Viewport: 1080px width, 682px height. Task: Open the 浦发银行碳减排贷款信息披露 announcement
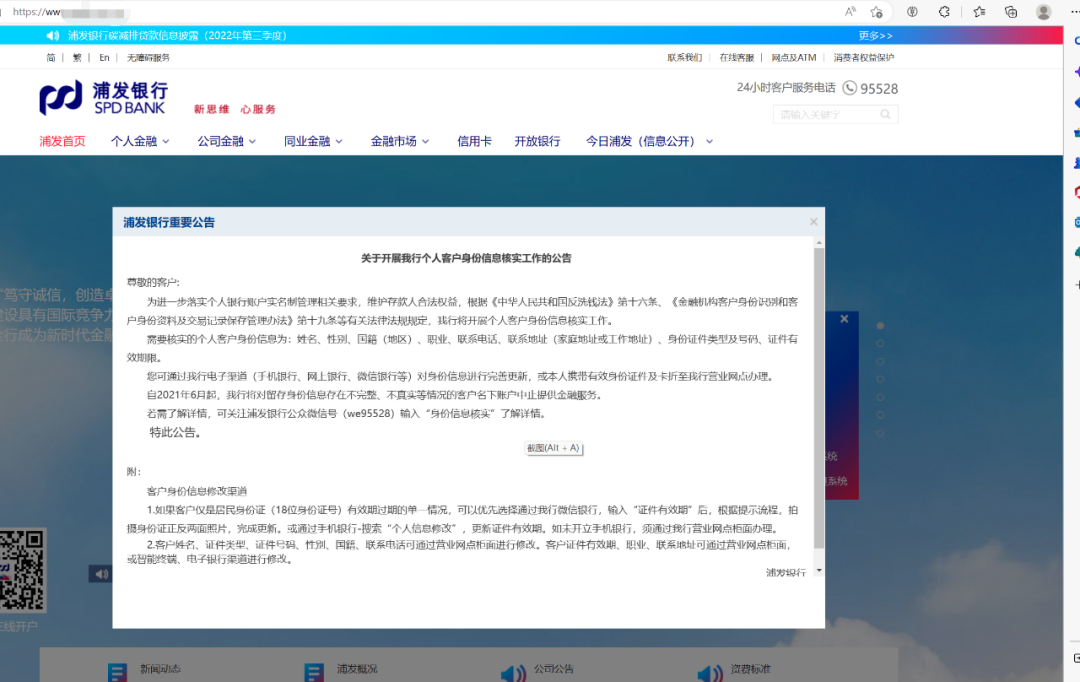(177, 36)
